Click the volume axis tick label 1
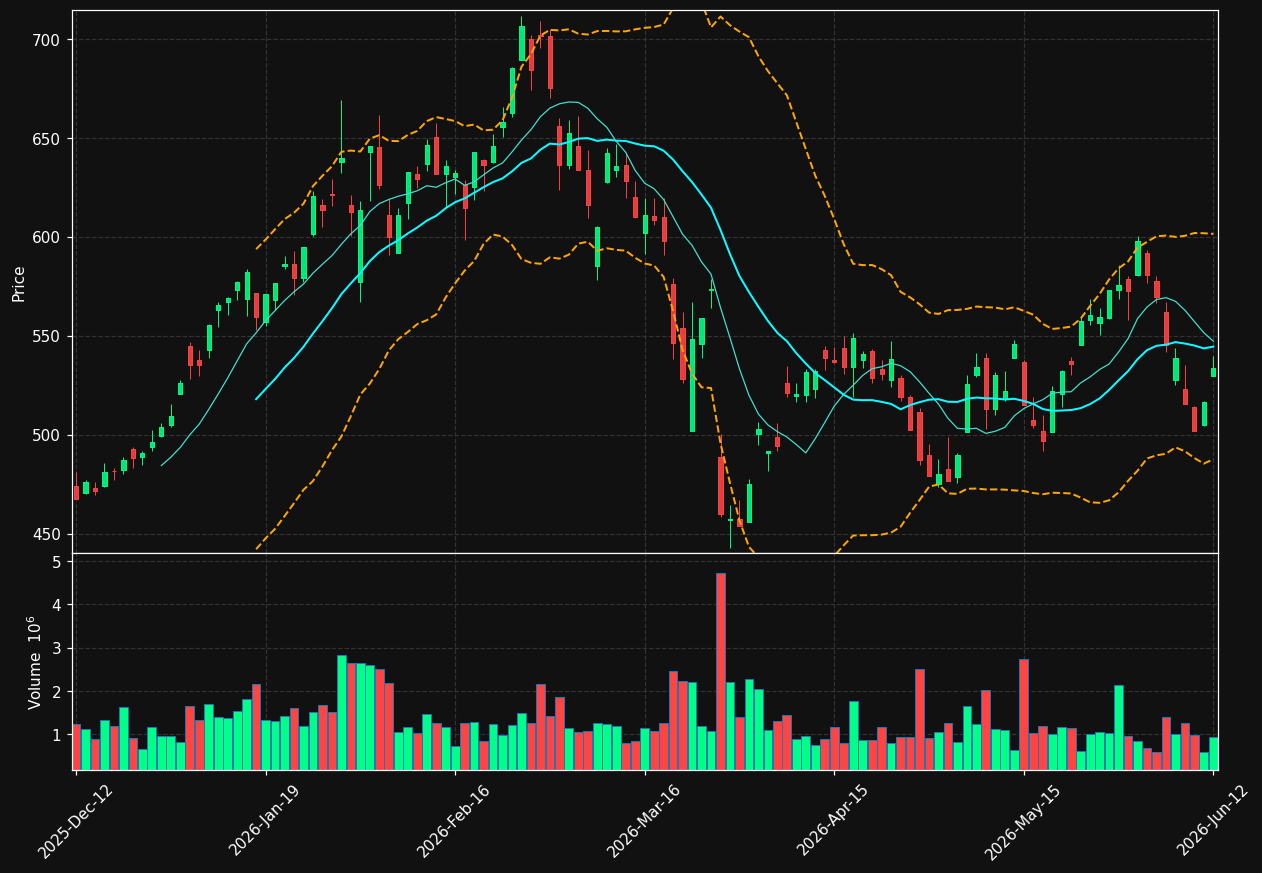This screenshot has height=873, width=1262. 57,735
